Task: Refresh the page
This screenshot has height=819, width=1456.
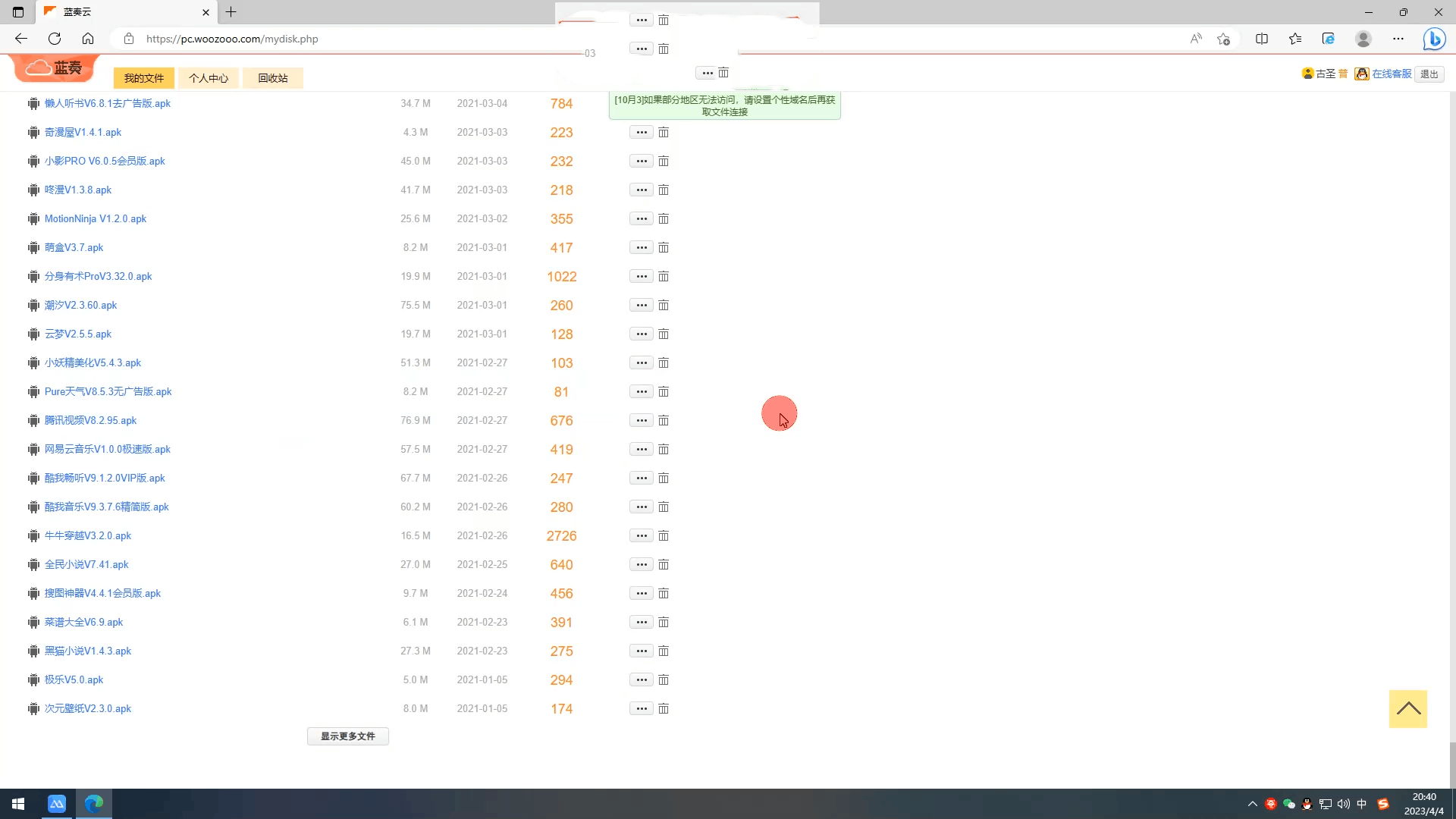Action: click(x=55, y=39)
